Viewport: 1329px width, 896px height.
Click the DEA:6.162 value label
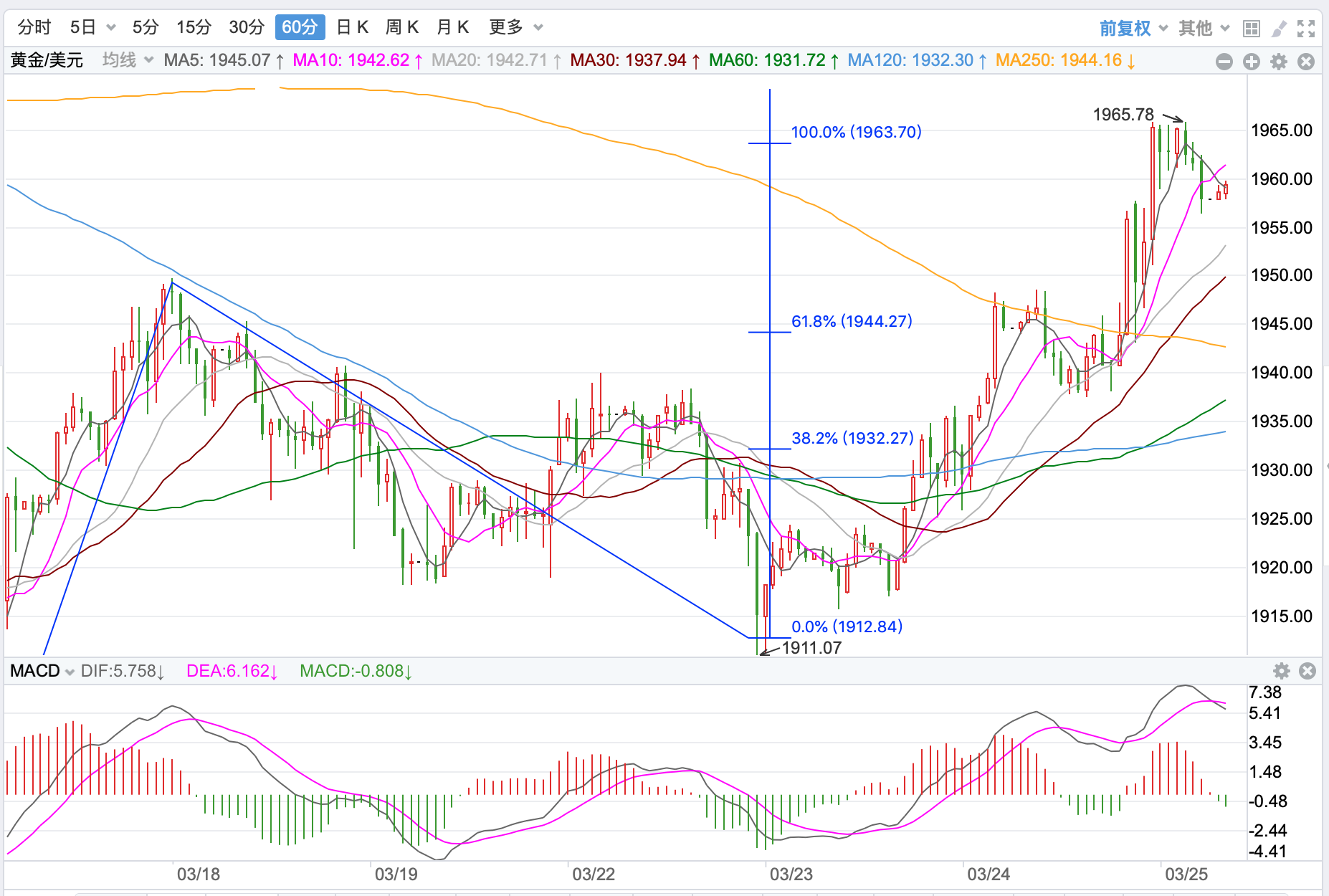(232, 671)
